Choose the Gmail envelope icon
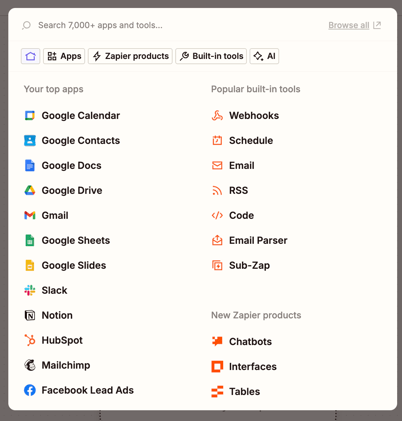402x421 pixels. point(30,215)
